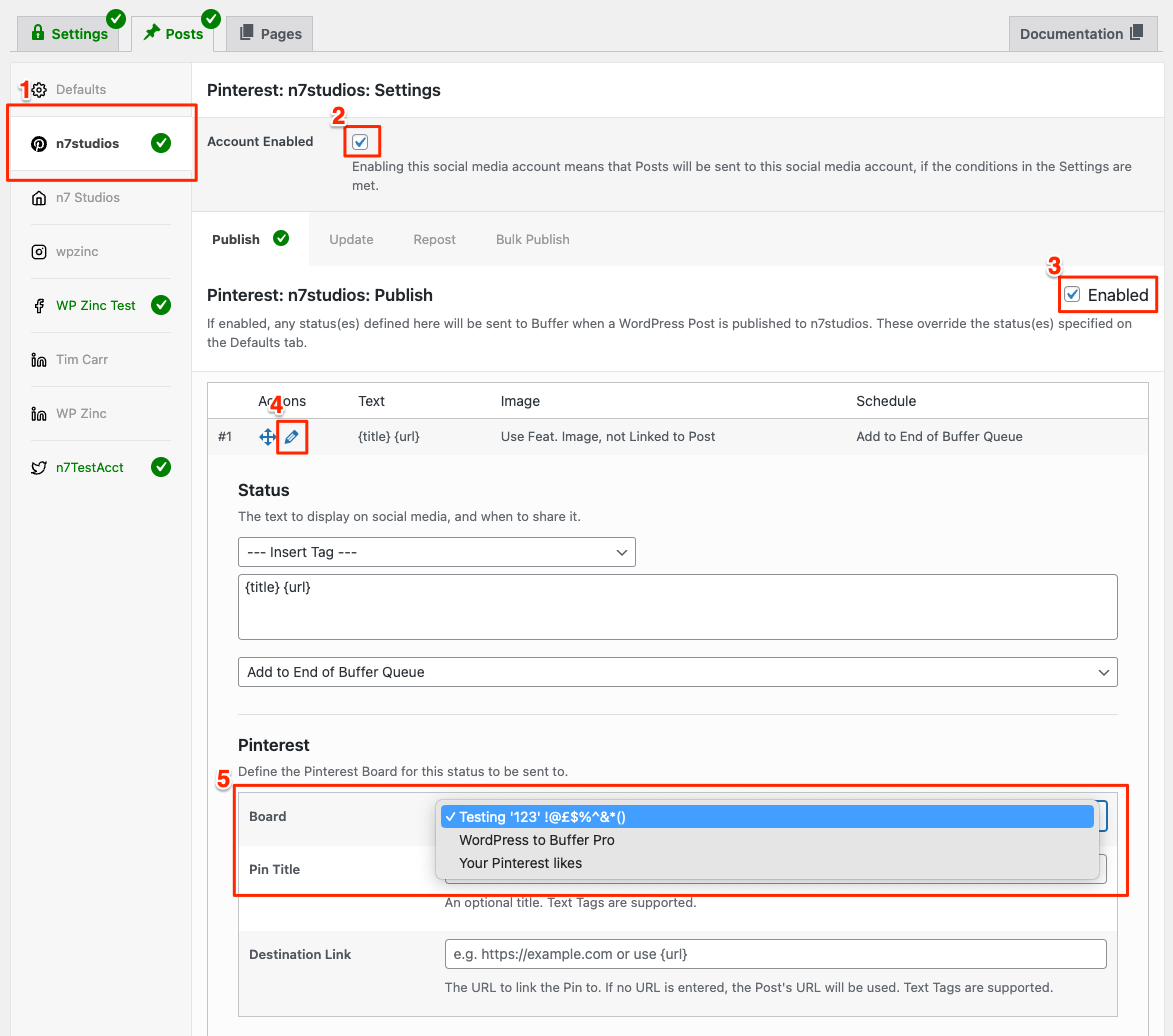The width and height of the screenshot is (1173, 1036).
Task: Switch to the Repost sub-tab
Action: pos(434,239)
